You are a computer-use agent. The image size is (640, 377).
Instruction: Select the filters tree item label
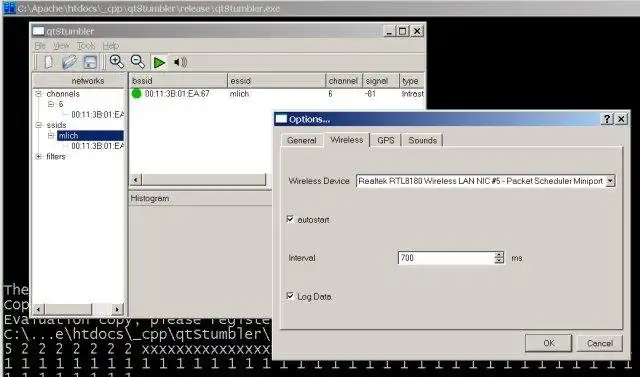pos(56,156)
